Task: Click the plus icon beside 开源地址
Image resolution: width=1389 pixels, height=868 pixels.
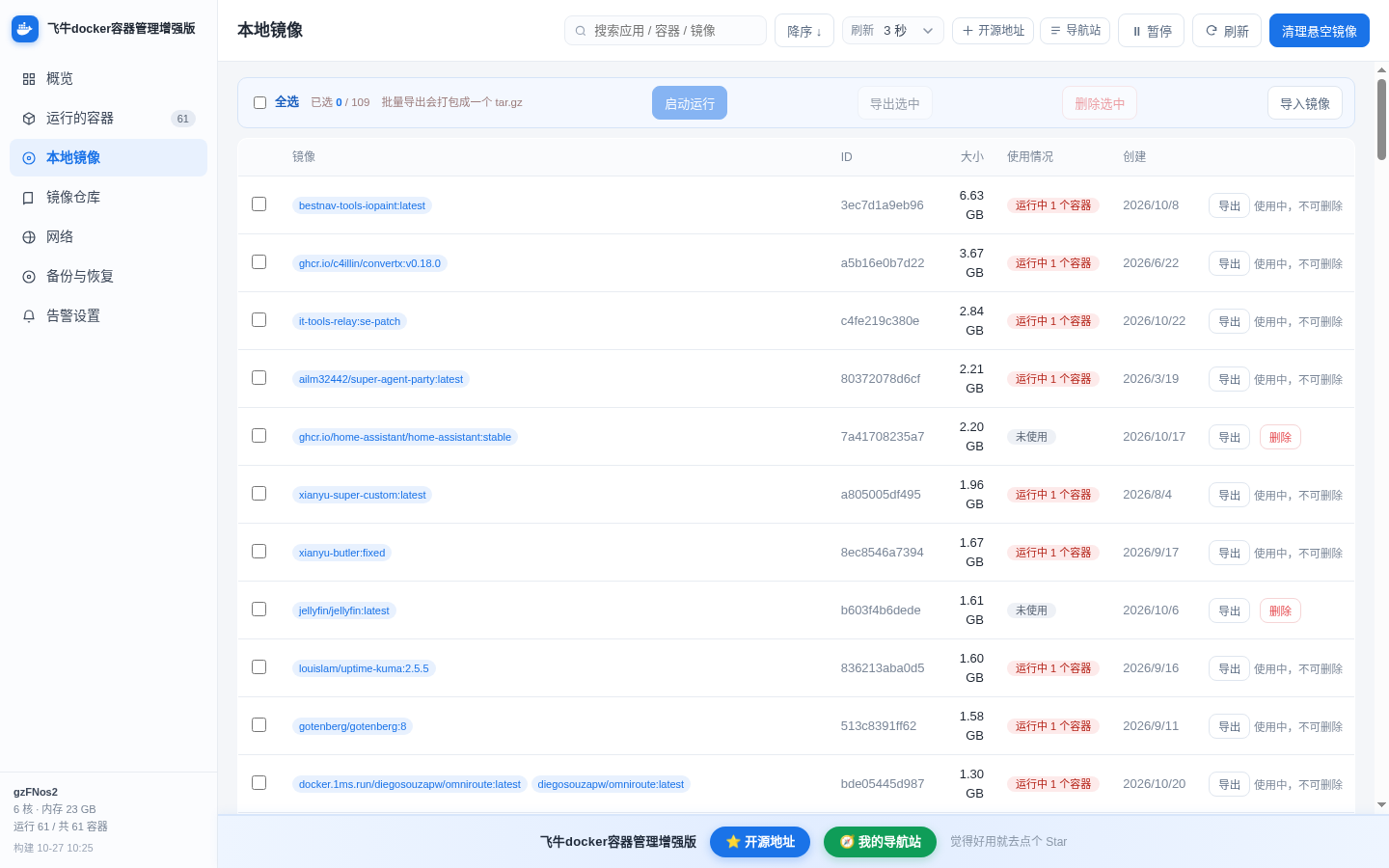Action: point(967,31)
